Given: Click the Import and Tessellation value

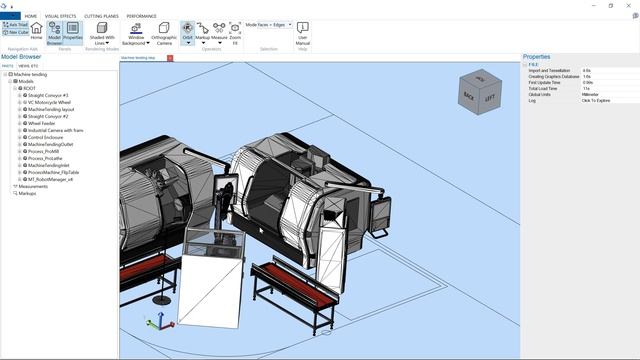Looking at the screenshot, I should 586,71.
